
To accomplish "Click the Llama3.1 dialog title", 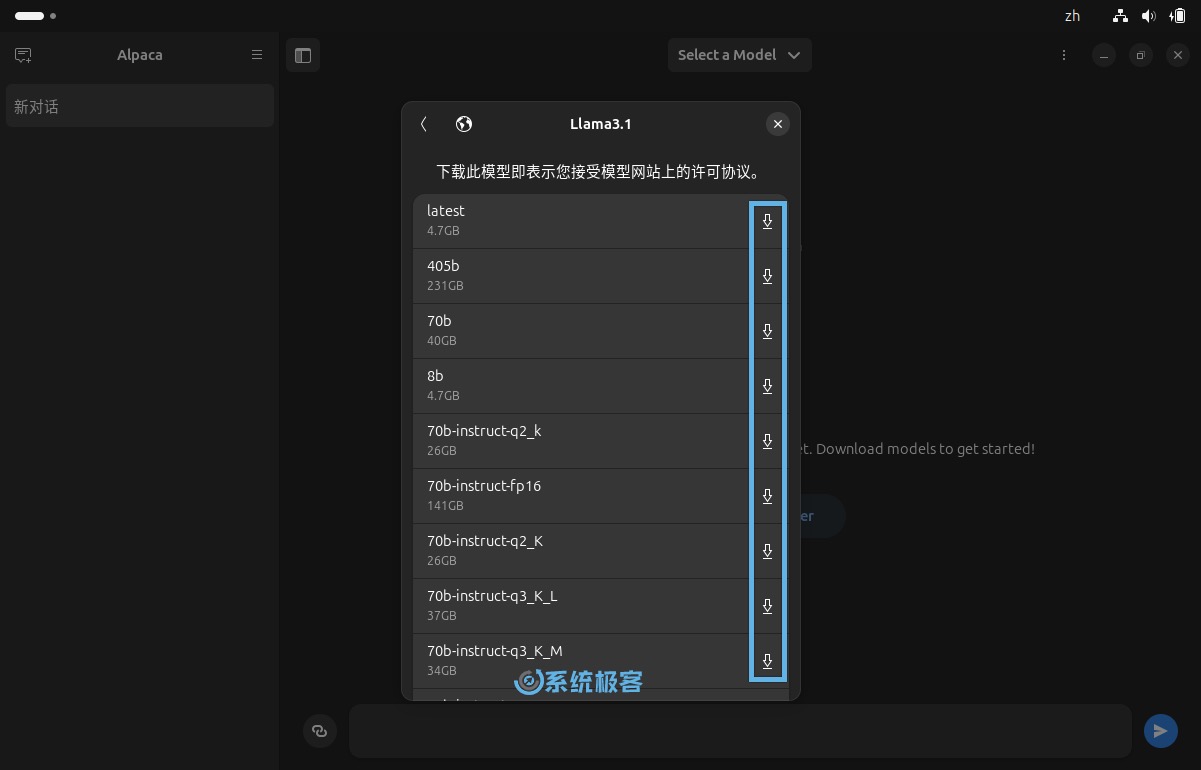I will click(600, 124).
